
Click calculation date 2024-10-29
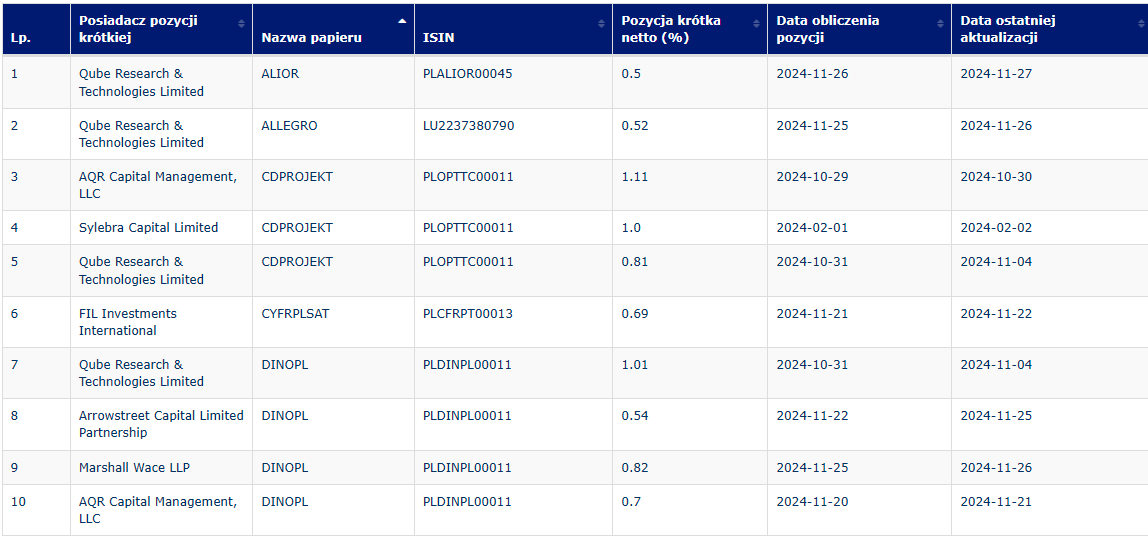(813, 176)
